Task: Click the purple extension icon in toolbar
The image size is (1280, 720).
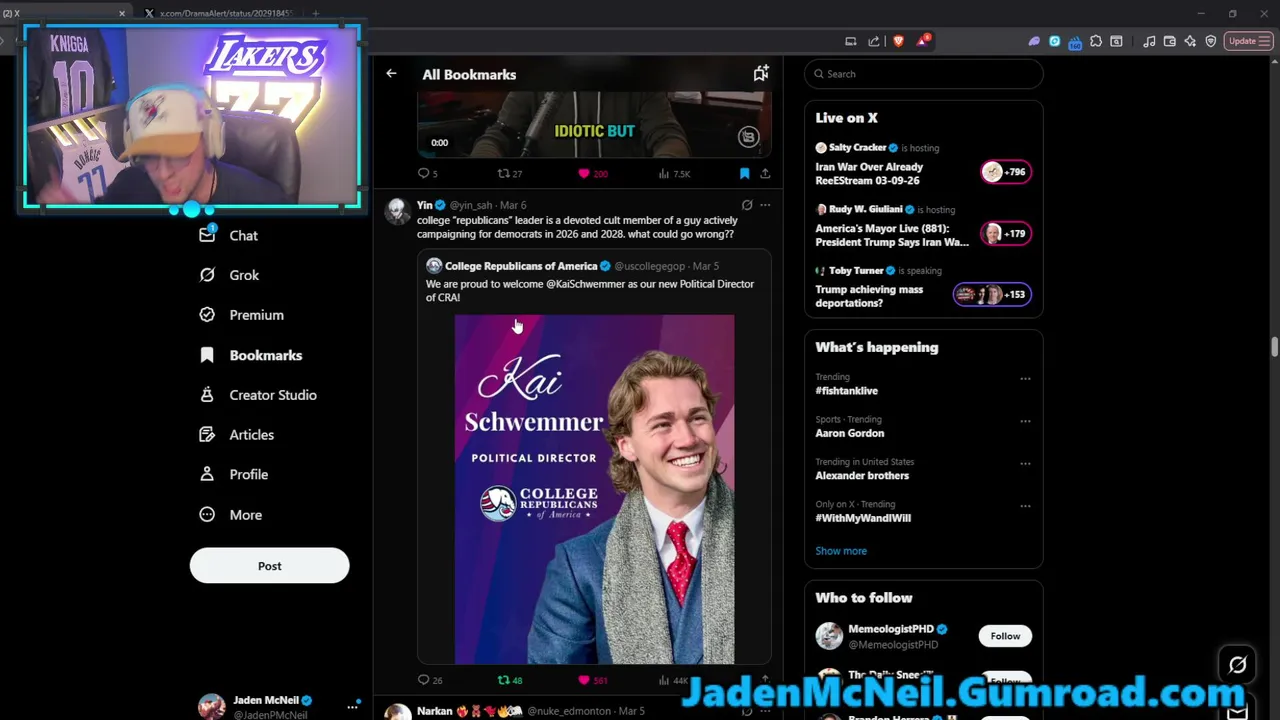Action: pyautogui.click(x=1034, y=41)
